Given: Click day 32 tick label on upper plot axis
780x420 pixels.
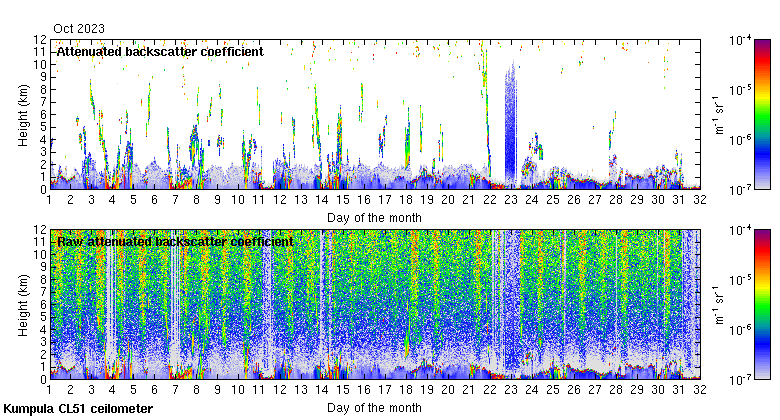Looking at the screenshot, I should (x=700, y=200).
